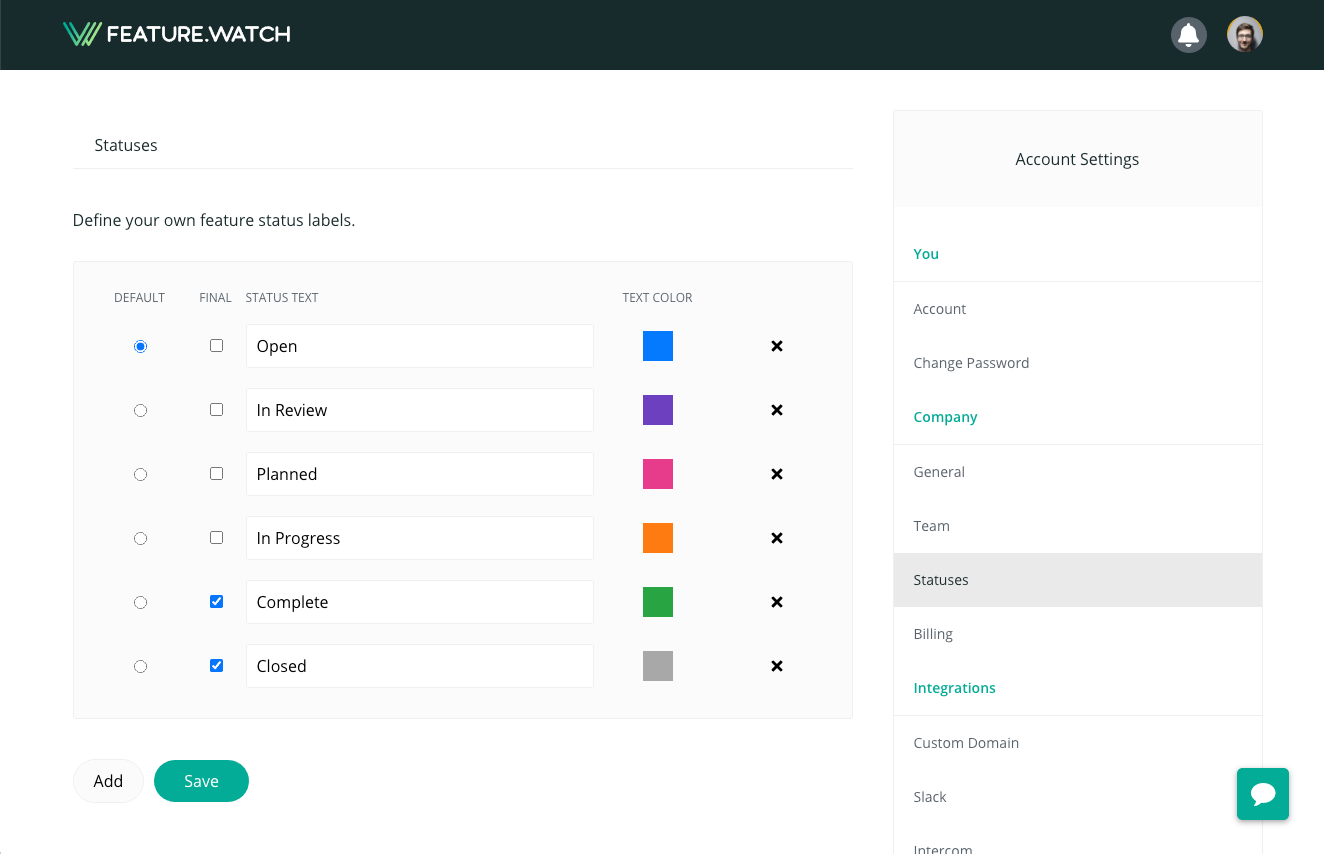Uncheck Final for Complete status
Viewport: 1324px width, 854px height.
coord(216,602)
